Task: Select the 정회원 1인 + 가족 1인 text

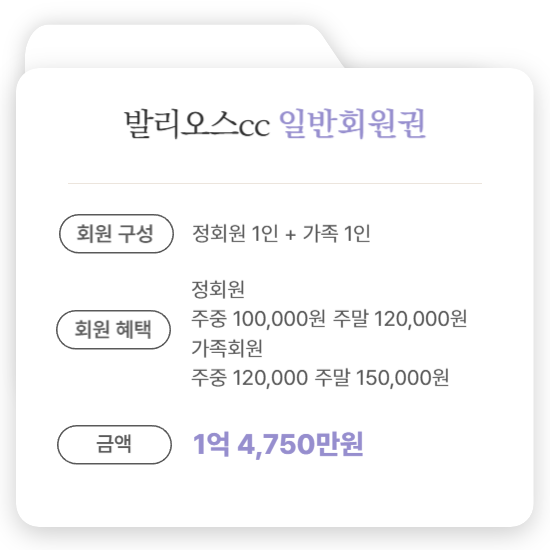Action: point(281,233)
